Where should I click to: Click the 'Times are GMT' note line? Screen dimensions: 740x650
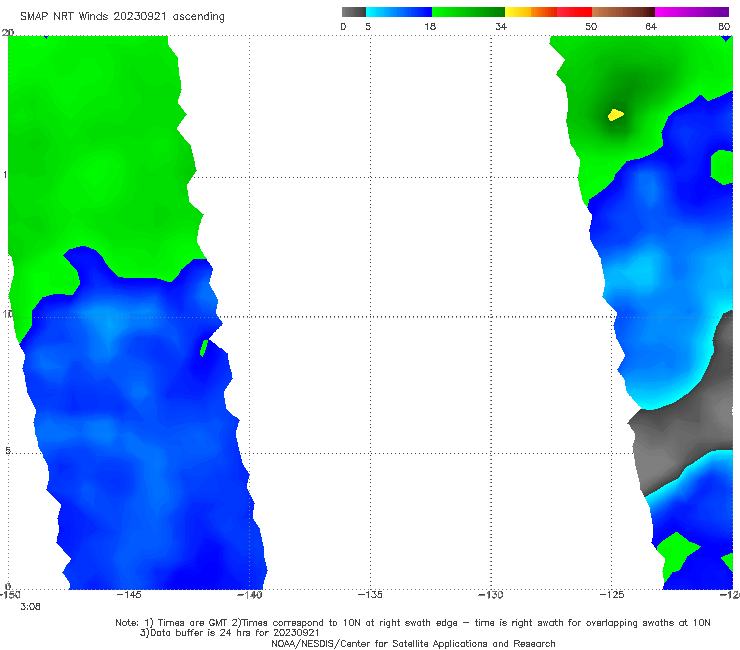tap(412, 623)
